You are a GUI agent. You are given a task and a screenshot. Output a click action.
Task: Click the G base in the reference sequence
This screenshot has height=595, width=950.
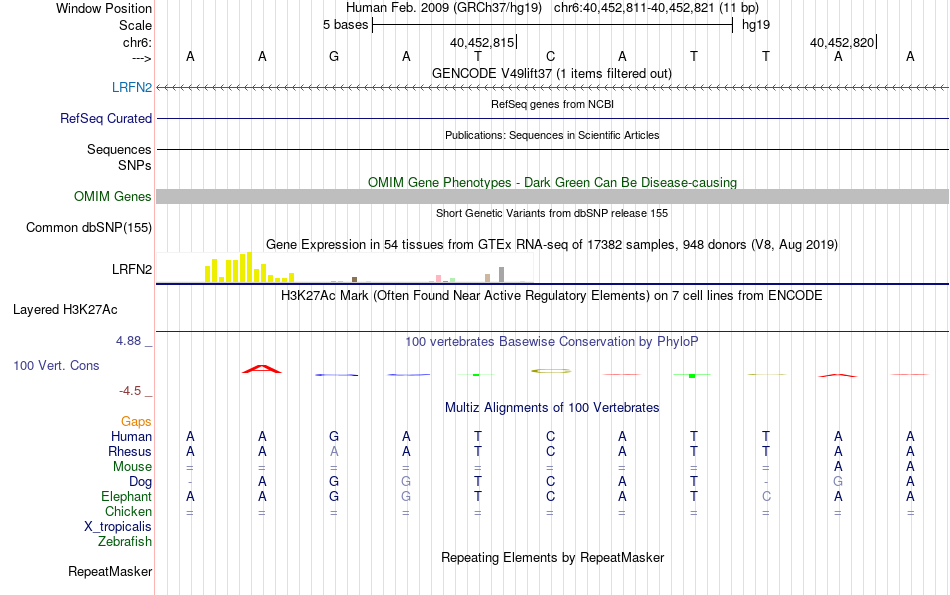[334, 56]
